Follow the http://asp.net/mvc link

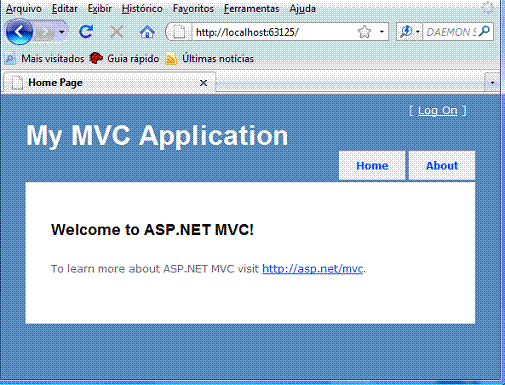pos(312,269)
